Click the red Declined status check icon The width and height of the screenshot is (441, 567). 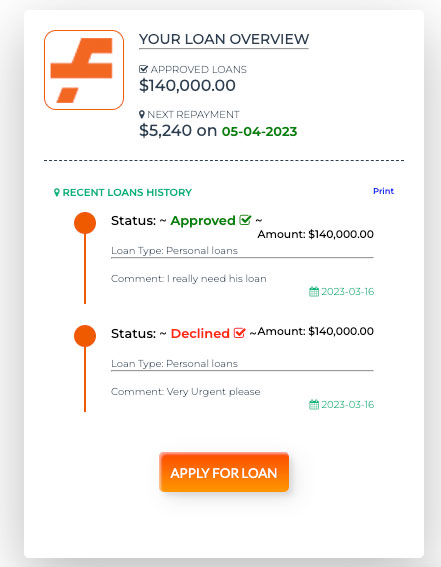click(239, 333)
